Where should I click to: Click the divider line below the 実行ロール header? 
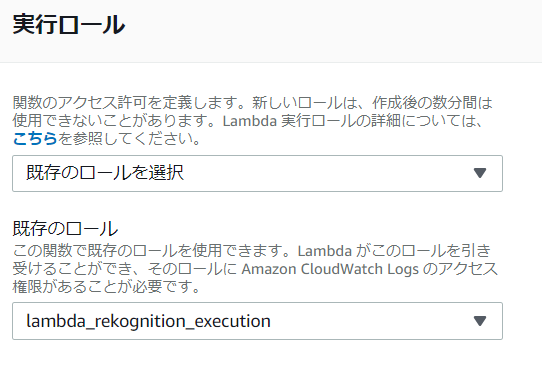point(271,63)
